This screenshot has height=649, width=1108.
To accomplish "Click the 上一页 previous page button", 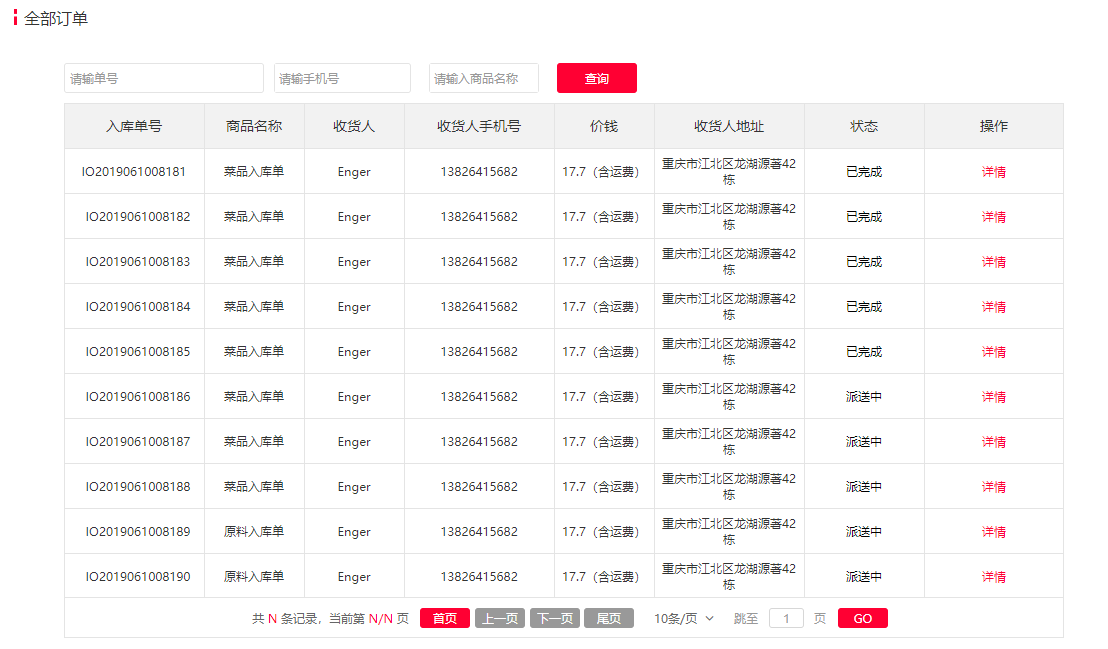I will [499, 618].
